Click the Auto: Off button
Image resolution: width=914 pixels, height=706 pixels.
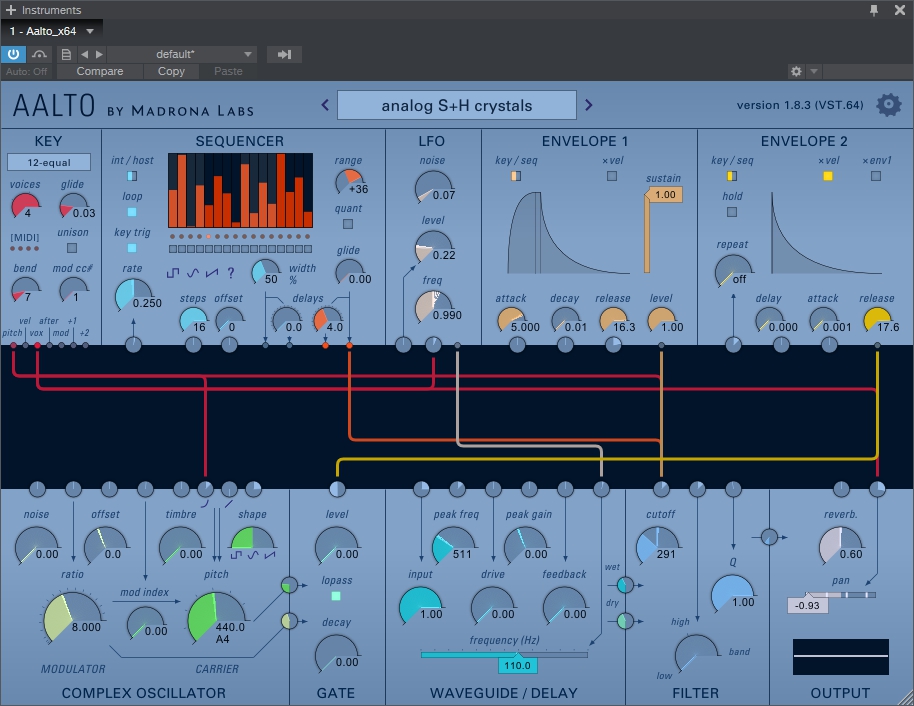(x=27, y=71)
